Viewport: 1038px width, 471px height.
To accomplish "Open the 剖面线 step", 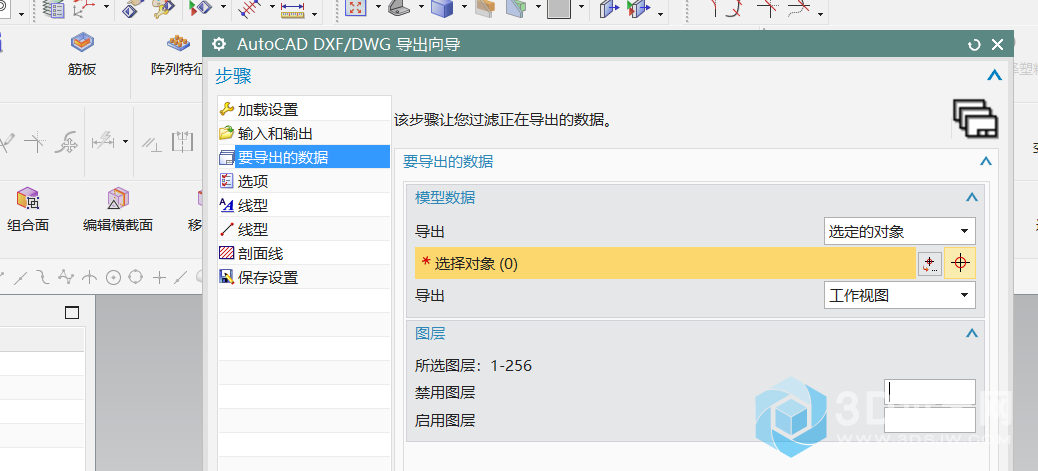I will [x=304, y=253].
